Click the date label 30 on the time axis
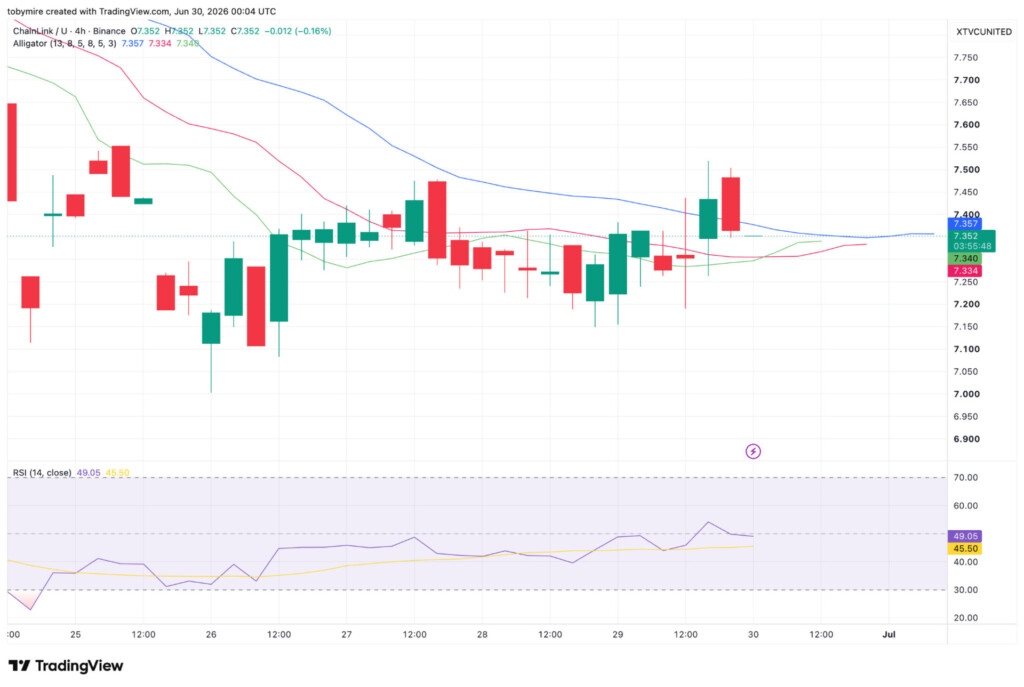Viewport: 1024px width, 687px height. tap(753, 634)
